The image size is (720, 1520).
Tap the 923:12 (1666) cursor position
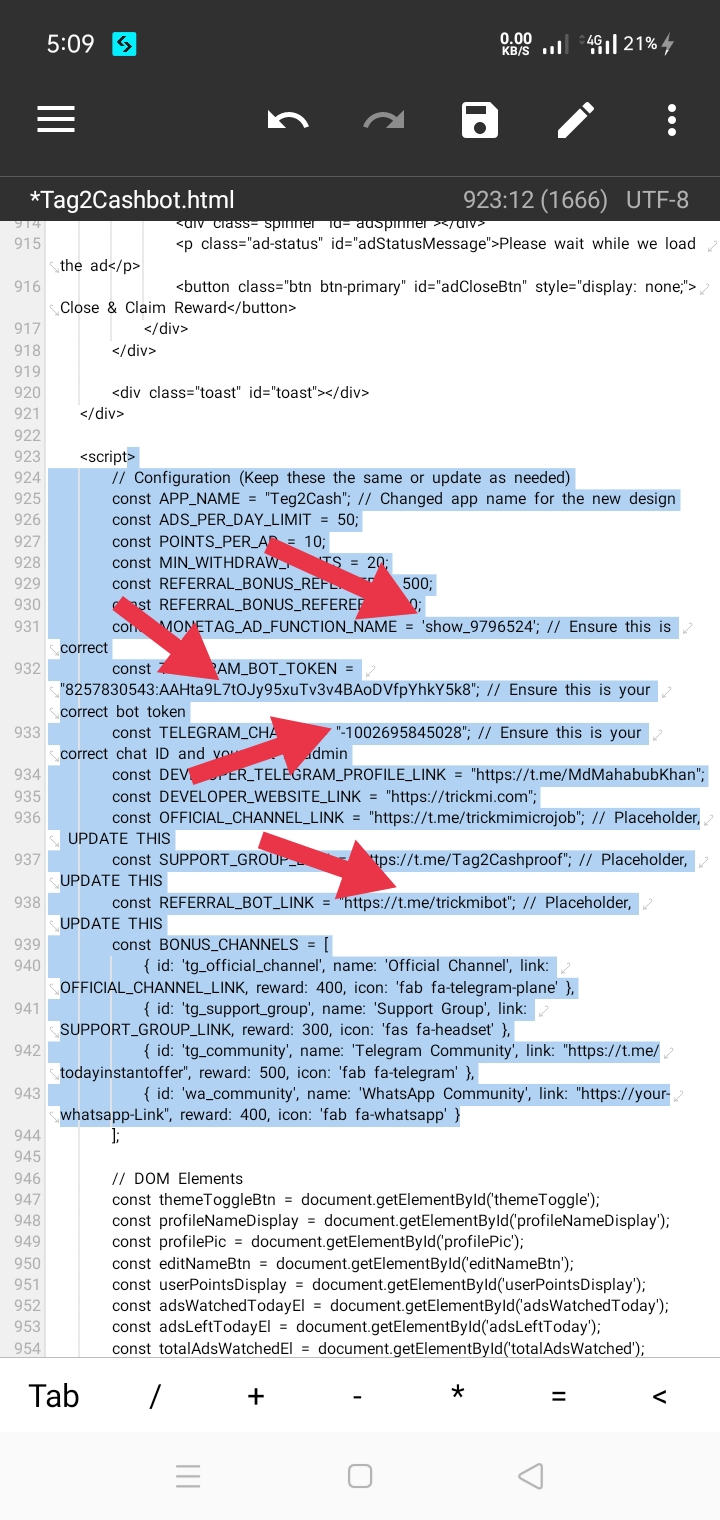click(x=535, y=199)
